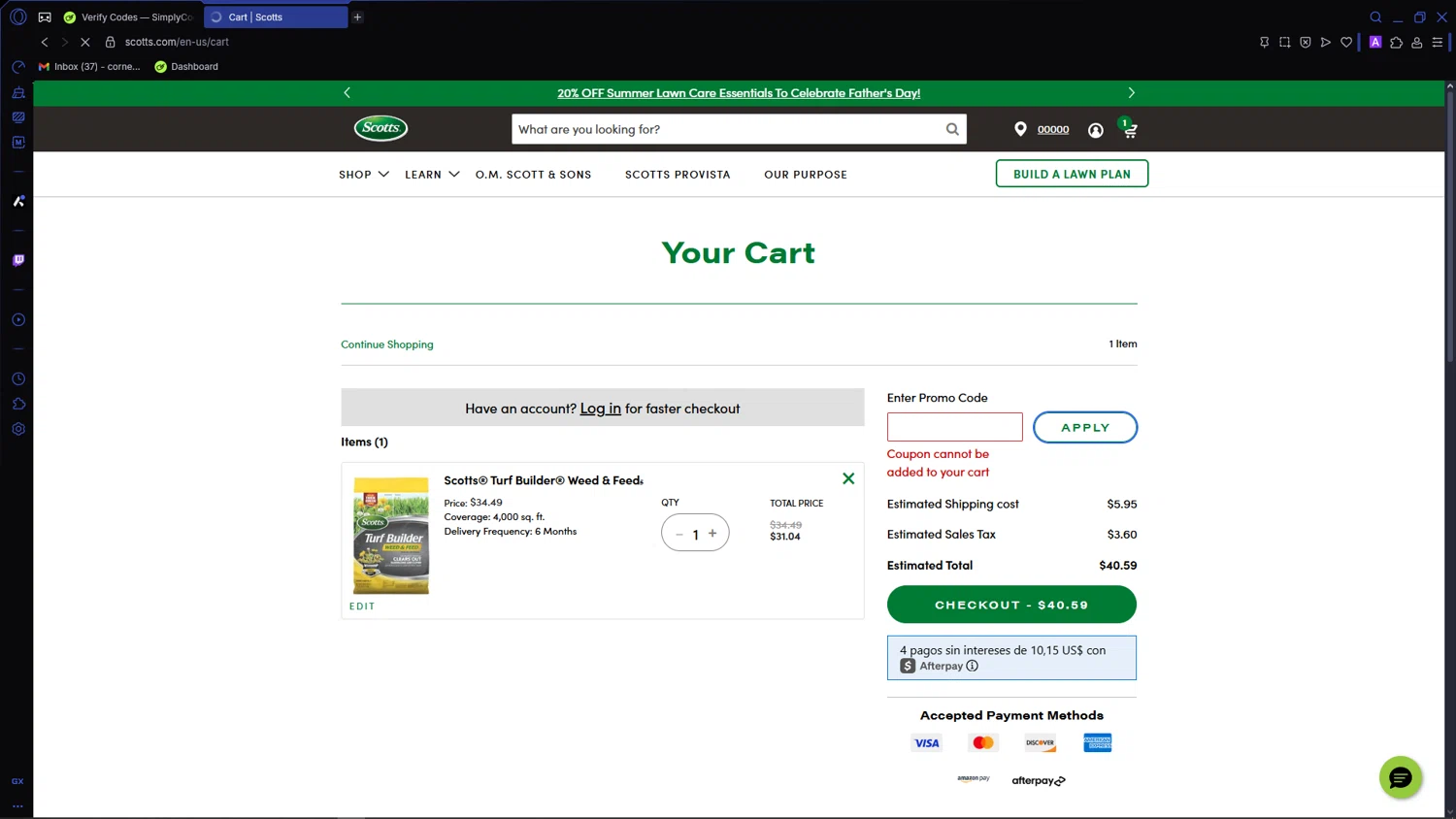Viewport: 1456px width, 819px height.
Task: Open SCOTTS PROVISTA menu item
Action: click(678, 175)
